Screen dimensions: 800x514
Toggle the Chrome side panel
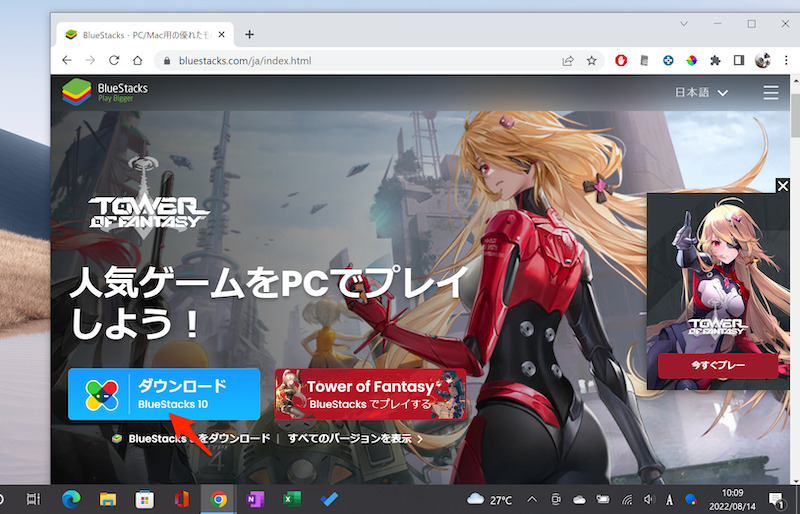pyautogui.click(x=738, y=60)
